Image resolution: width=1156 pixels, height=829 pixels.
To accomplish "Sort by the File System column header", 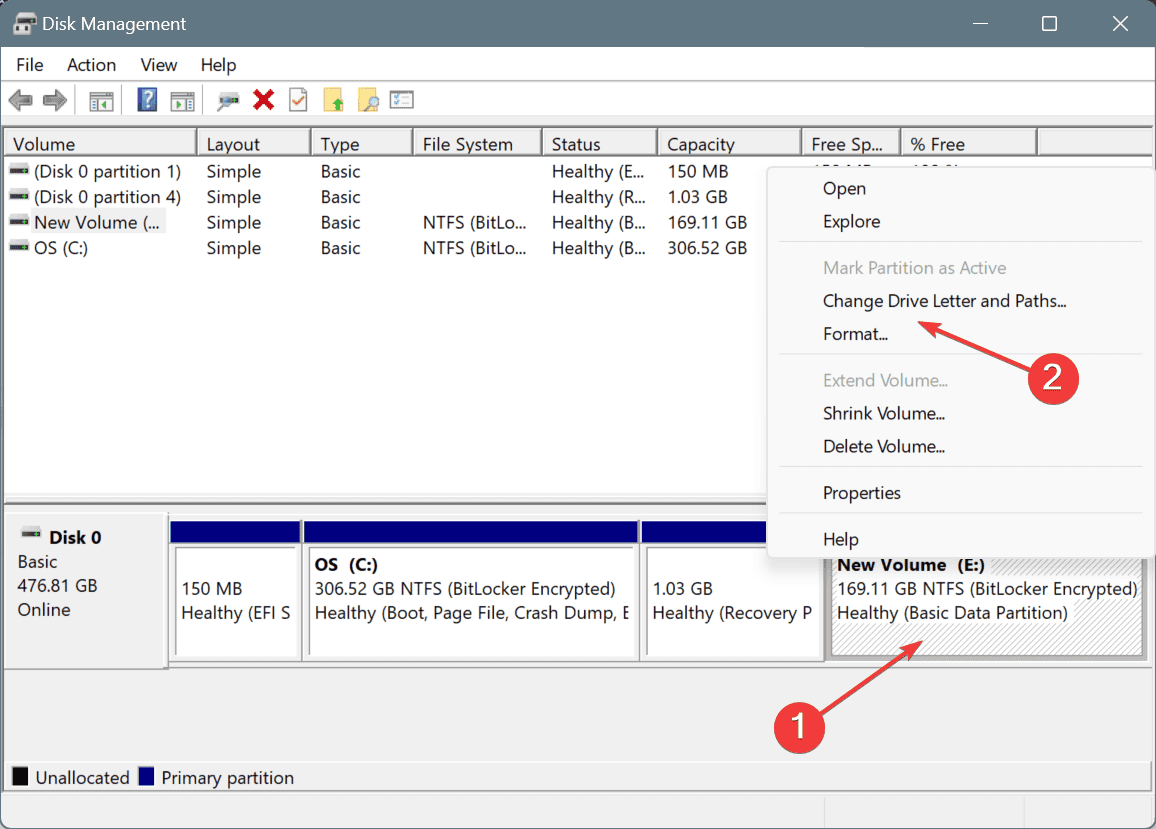I will 477,144.
